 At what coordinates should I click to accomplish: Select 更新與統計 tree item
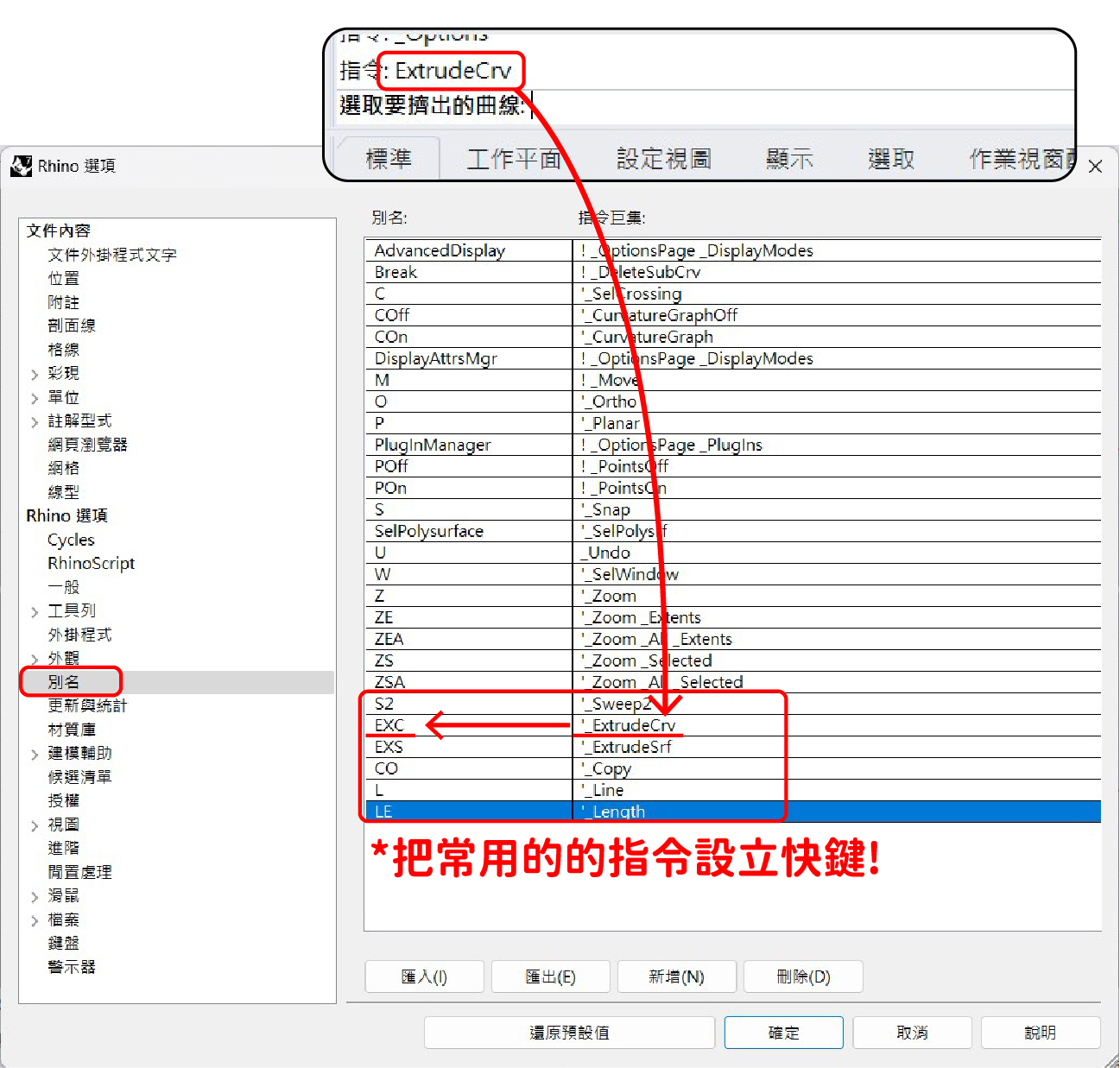tap(87, 705)
